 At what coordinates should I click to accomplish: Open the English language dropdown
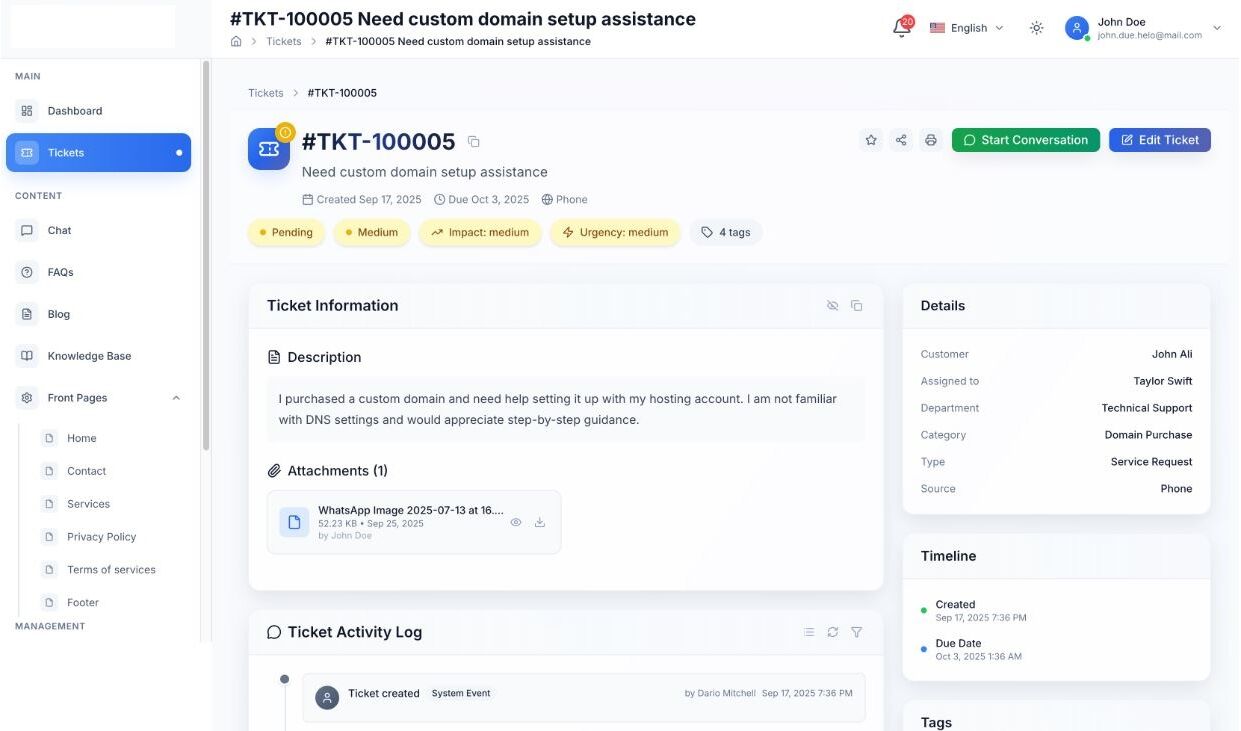[966, 28]
